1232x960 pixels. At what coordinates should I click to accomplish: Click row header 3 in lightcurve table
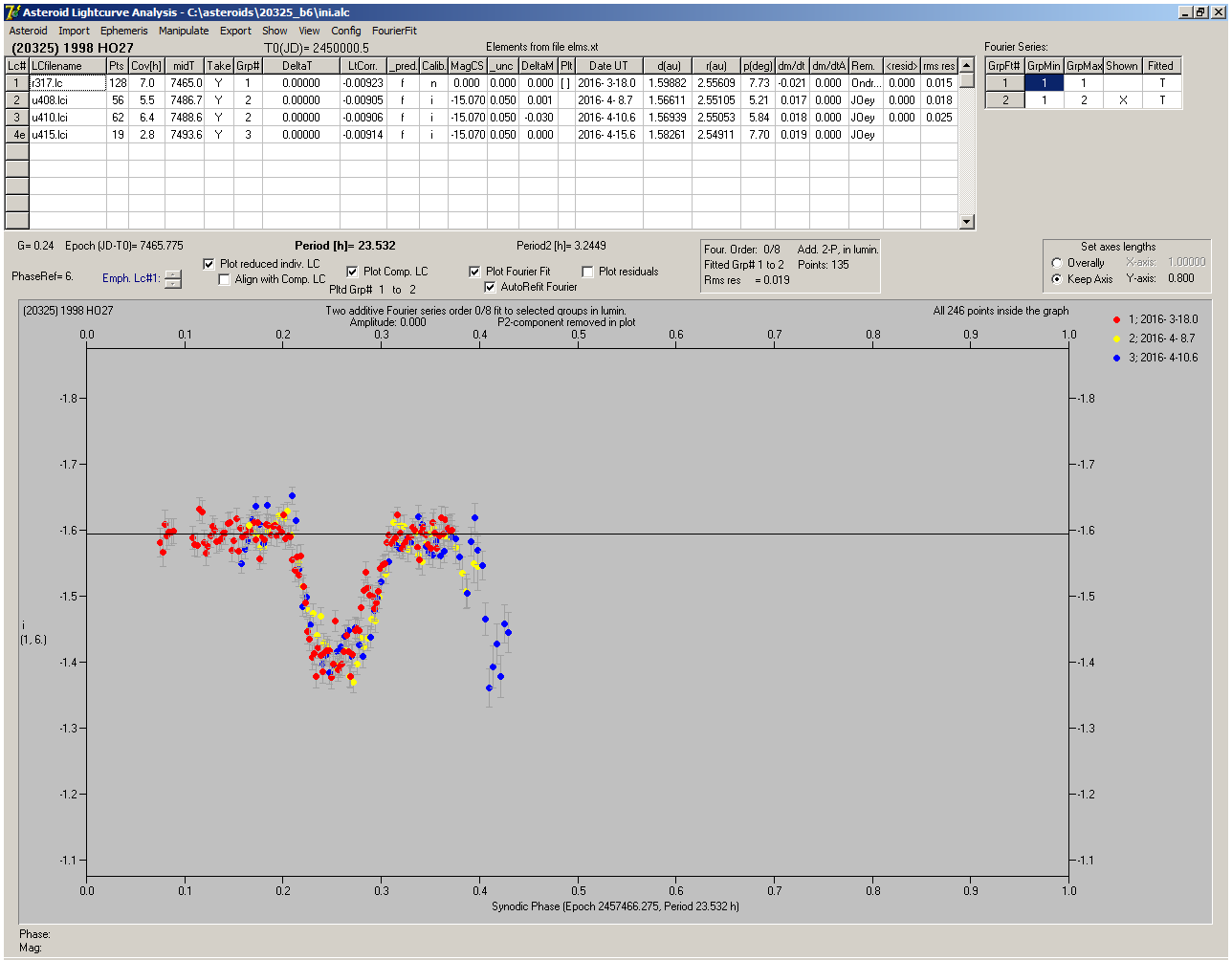pyautogui.click(x=17, y=118)
